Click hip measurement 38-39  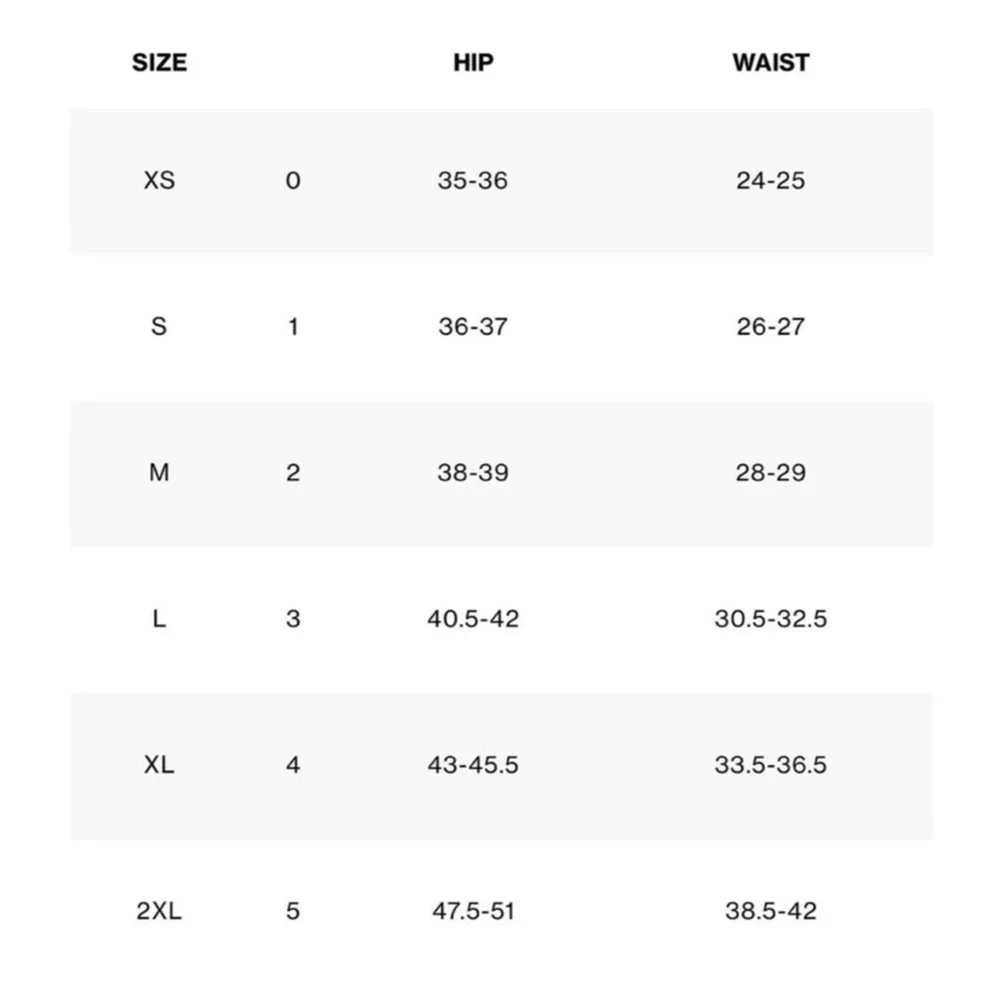coord(472,473)
